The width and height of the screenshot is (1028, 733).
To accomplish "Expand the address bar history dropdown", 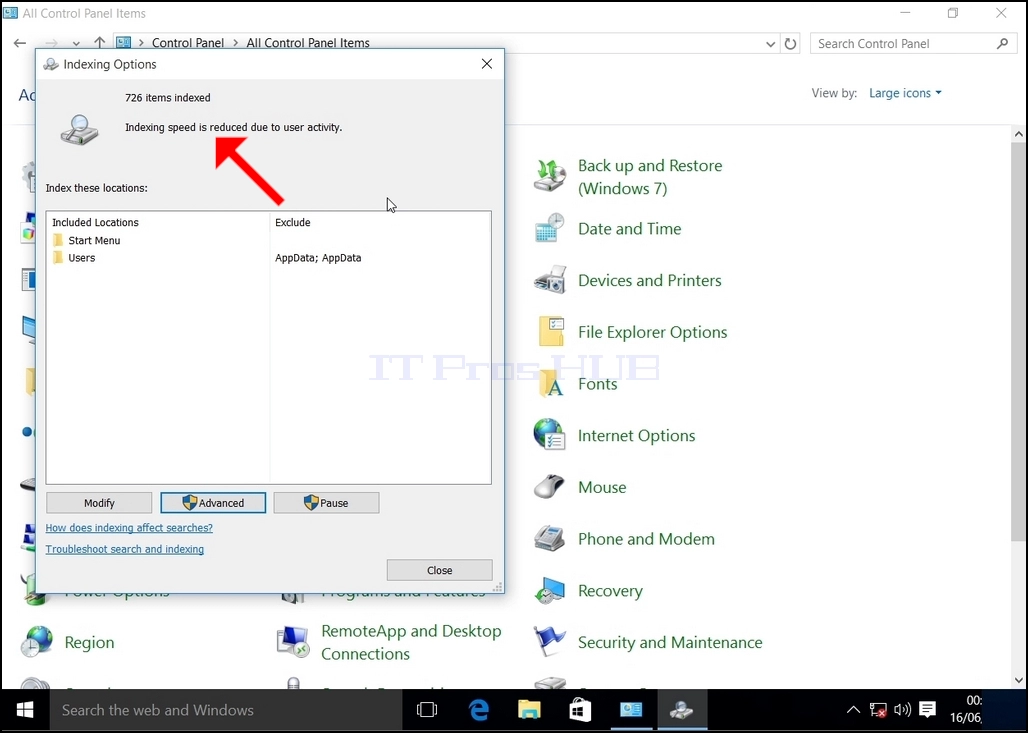I will click(770, 44).
